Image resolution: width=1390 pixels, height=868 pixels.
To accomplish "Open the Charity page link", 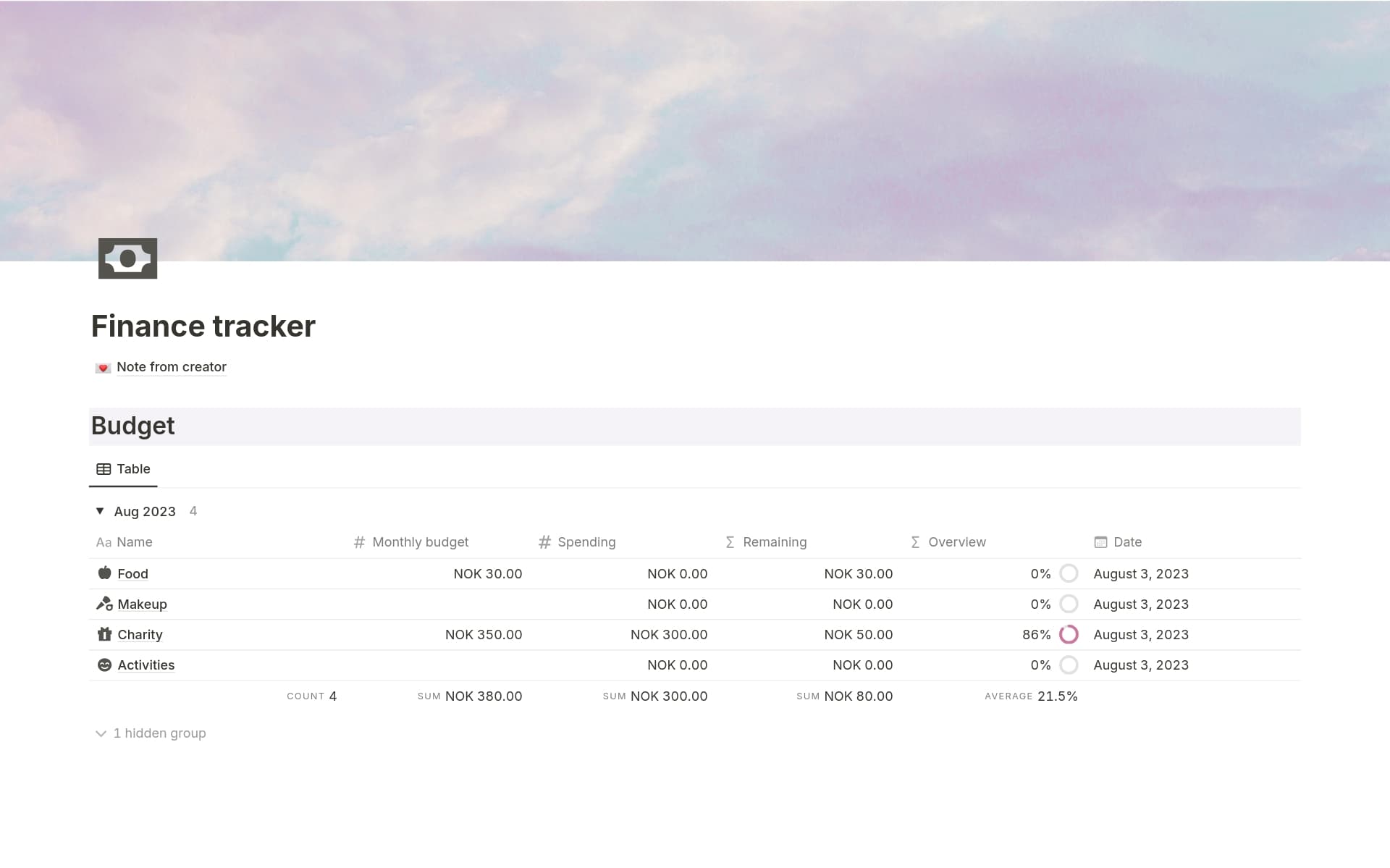I will point(140,634).
